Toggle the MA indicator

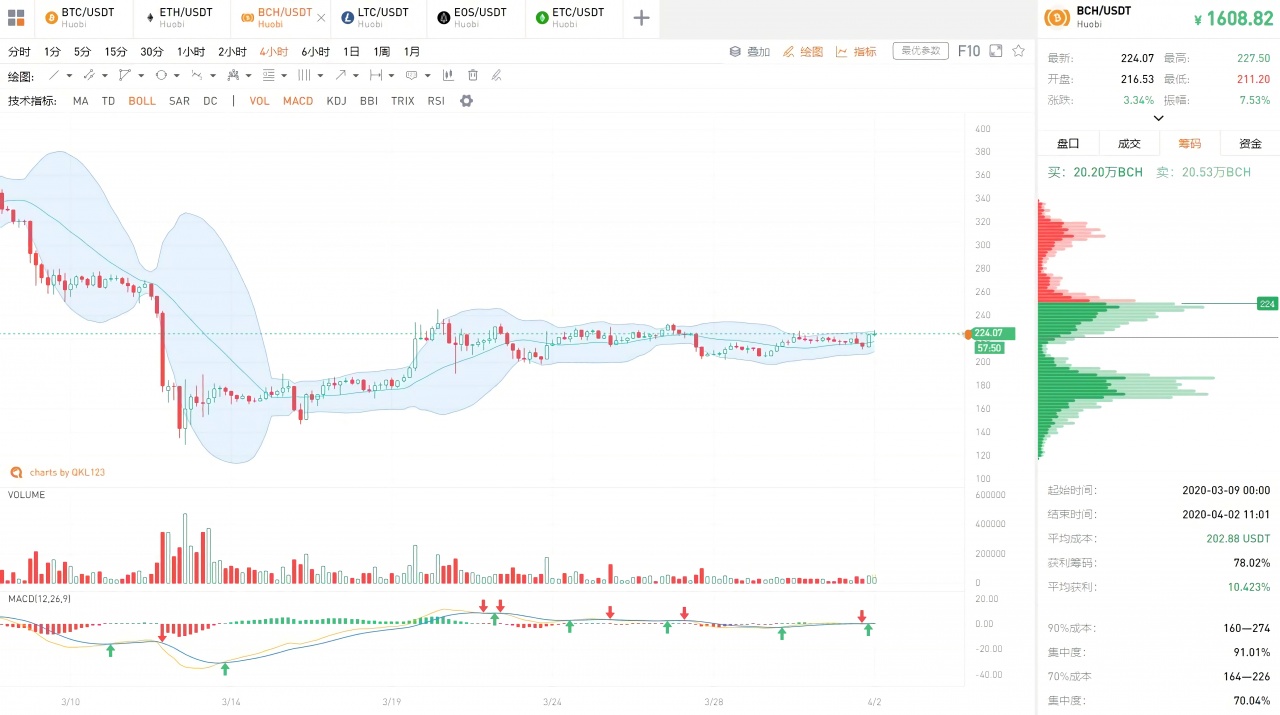click(x=80, y=101)
